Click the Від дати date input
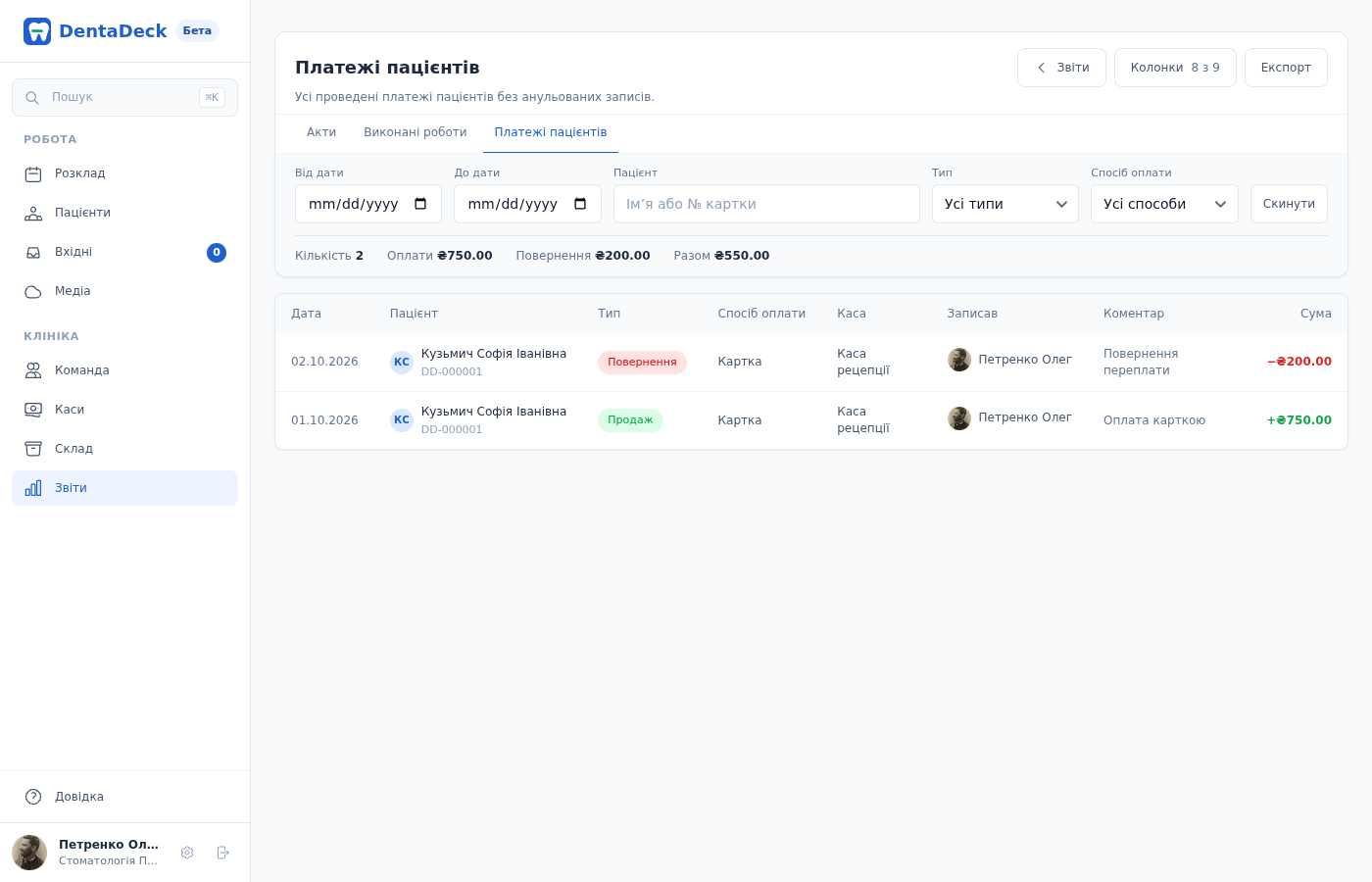This screenshot has width=1372, height=882. pos(368,204)
